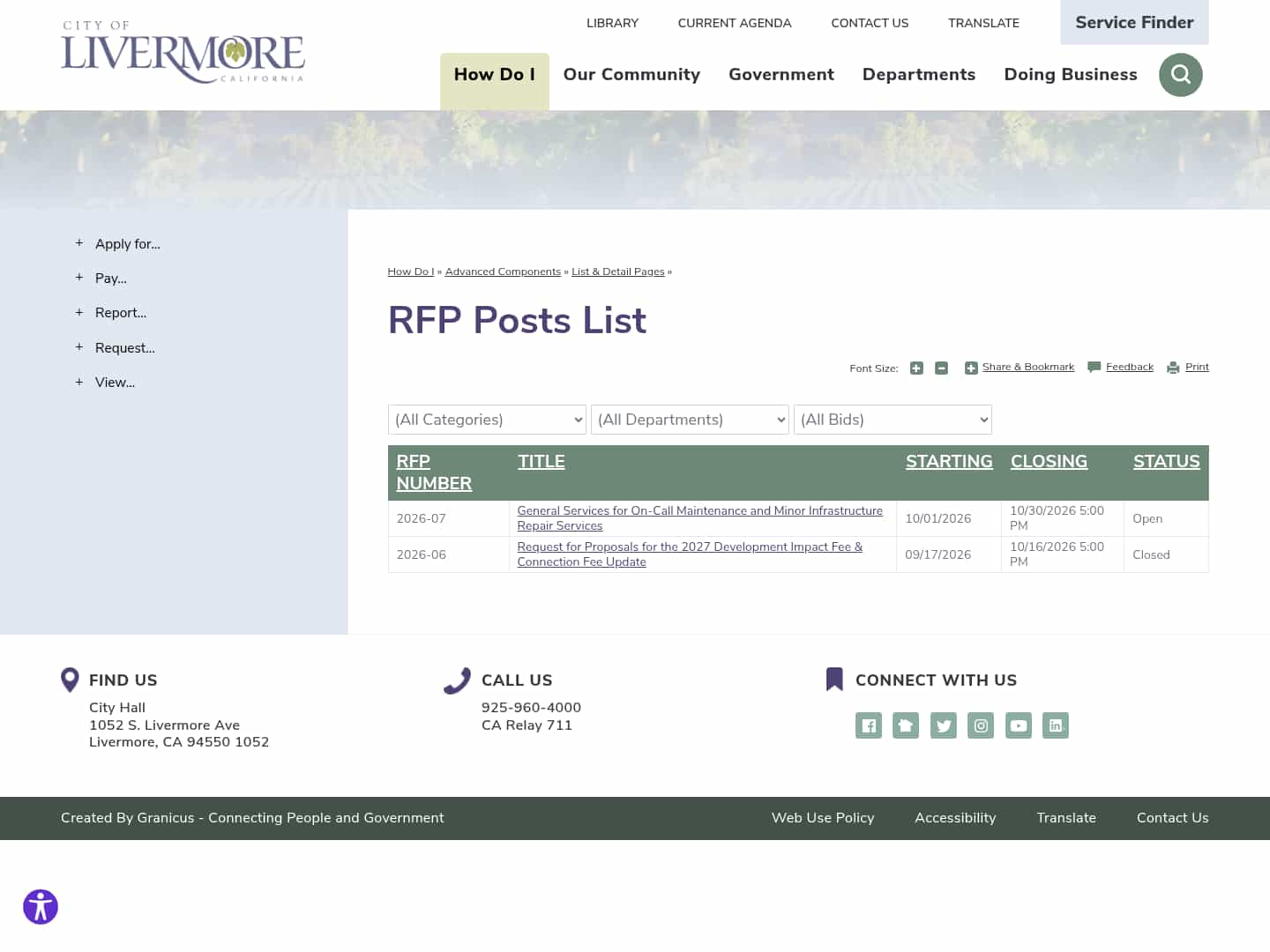This screenshot has height=952, width=1270.
Task: Open the site search magnifier icon
Action: [x=1180, y=75]
